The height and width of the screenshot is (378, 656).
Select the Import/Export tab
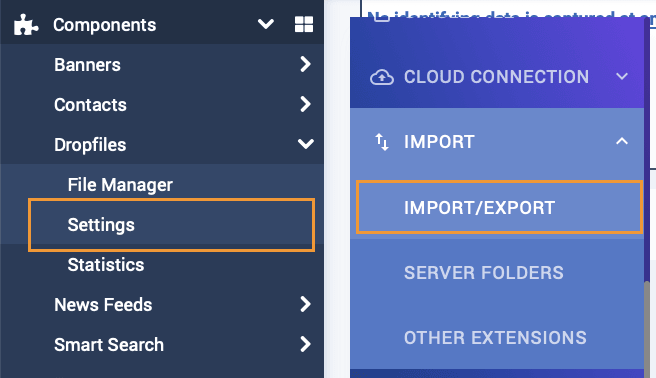tap(499, 207)
